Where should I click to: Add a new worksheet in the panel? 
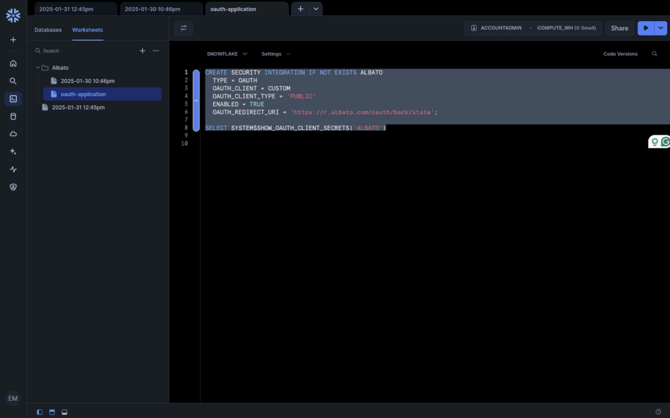click(x=142, y=51)
